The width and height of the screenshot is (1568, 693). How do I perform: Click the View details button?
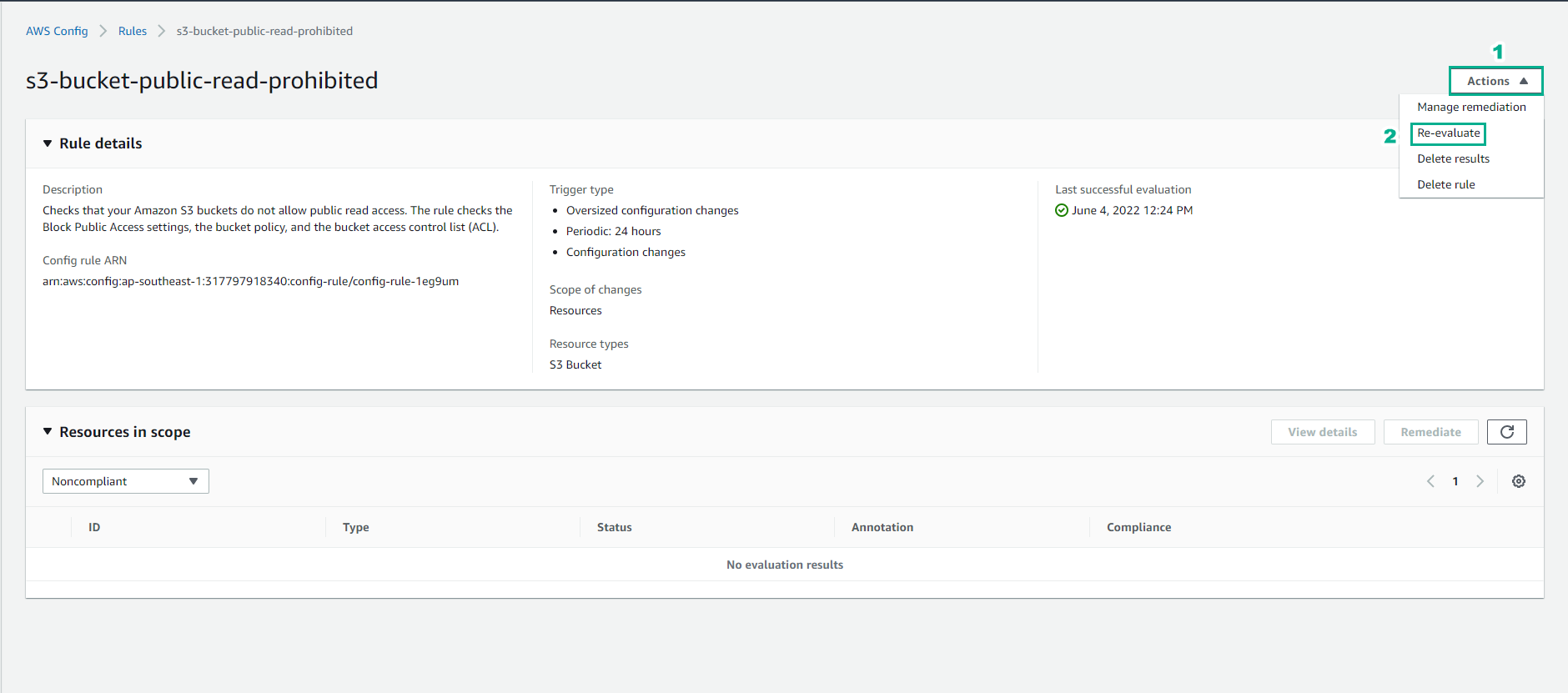[x=1322, y=432]
